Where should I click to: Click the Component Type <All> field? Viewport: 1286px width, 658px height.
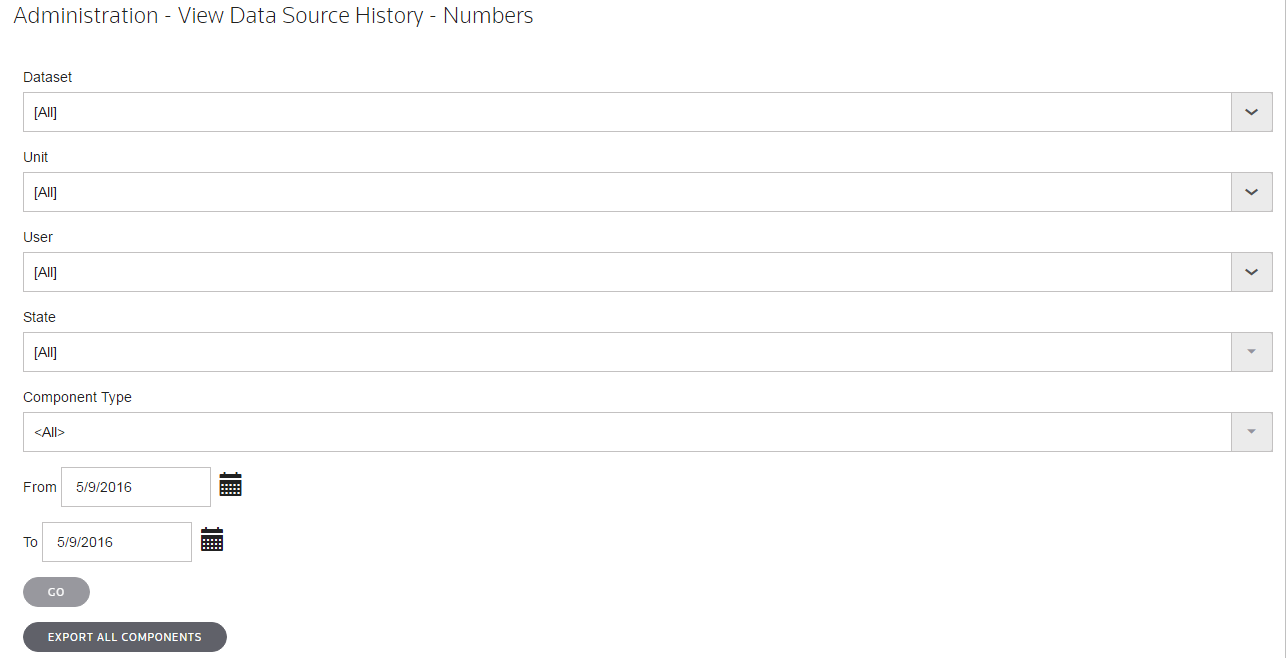626,432
